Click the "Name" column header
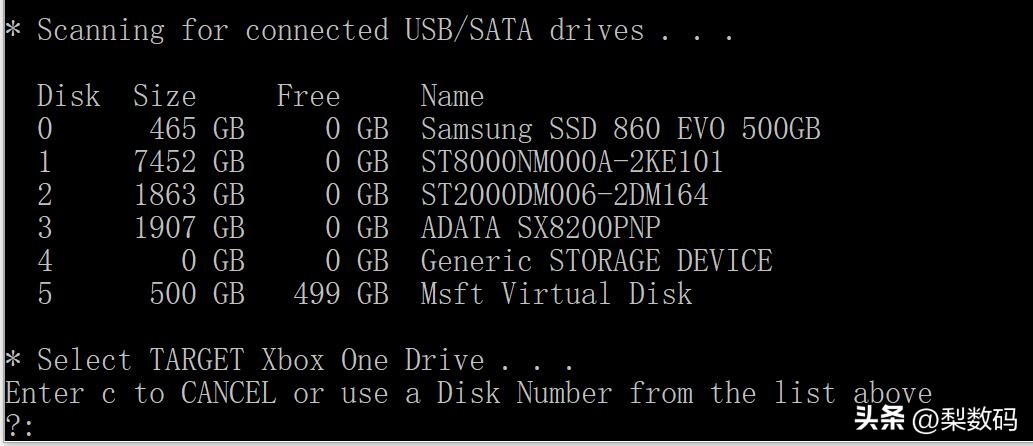This screenshot has width=1033, height=446. (x=452, y=96)
